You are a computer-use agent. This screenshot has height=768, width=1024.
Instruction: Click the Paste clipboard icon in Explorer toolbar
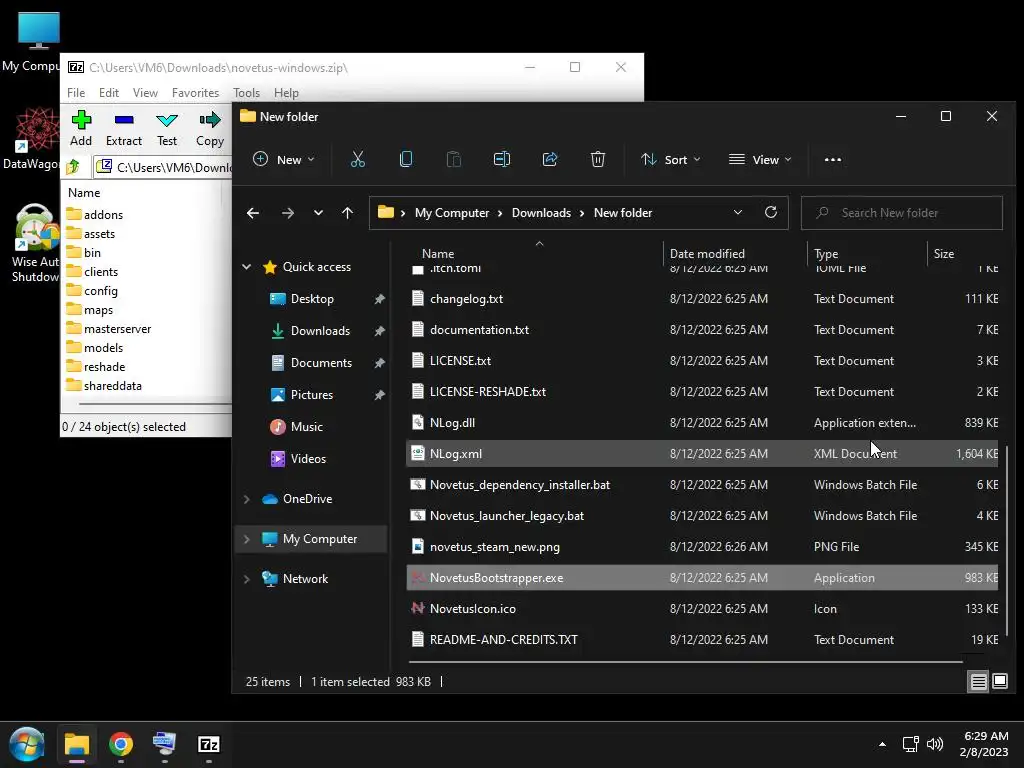(453, 159)
